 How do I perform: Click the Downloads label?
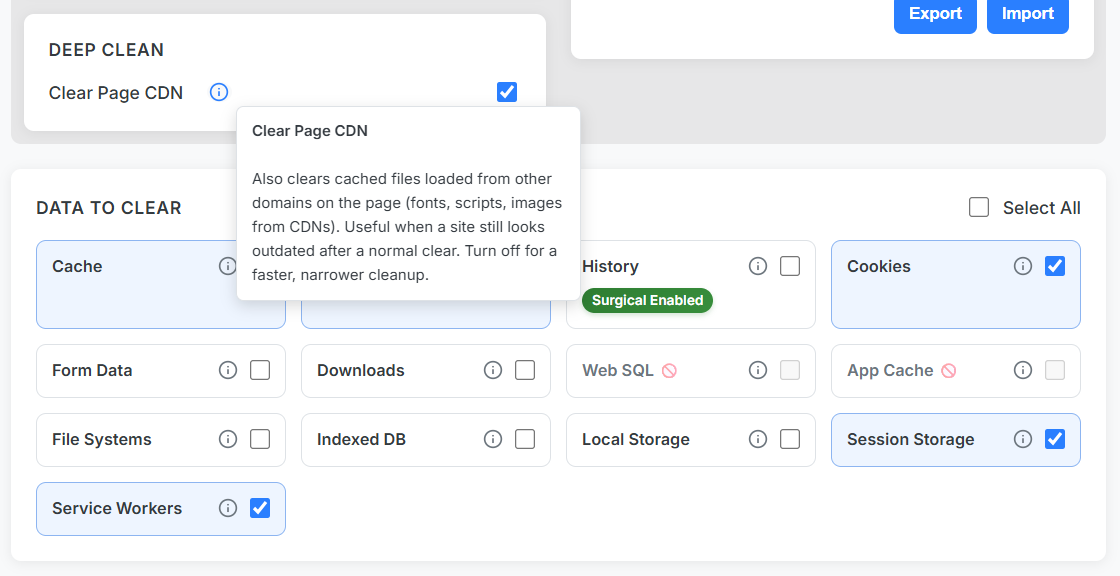[x=361, y=370]
